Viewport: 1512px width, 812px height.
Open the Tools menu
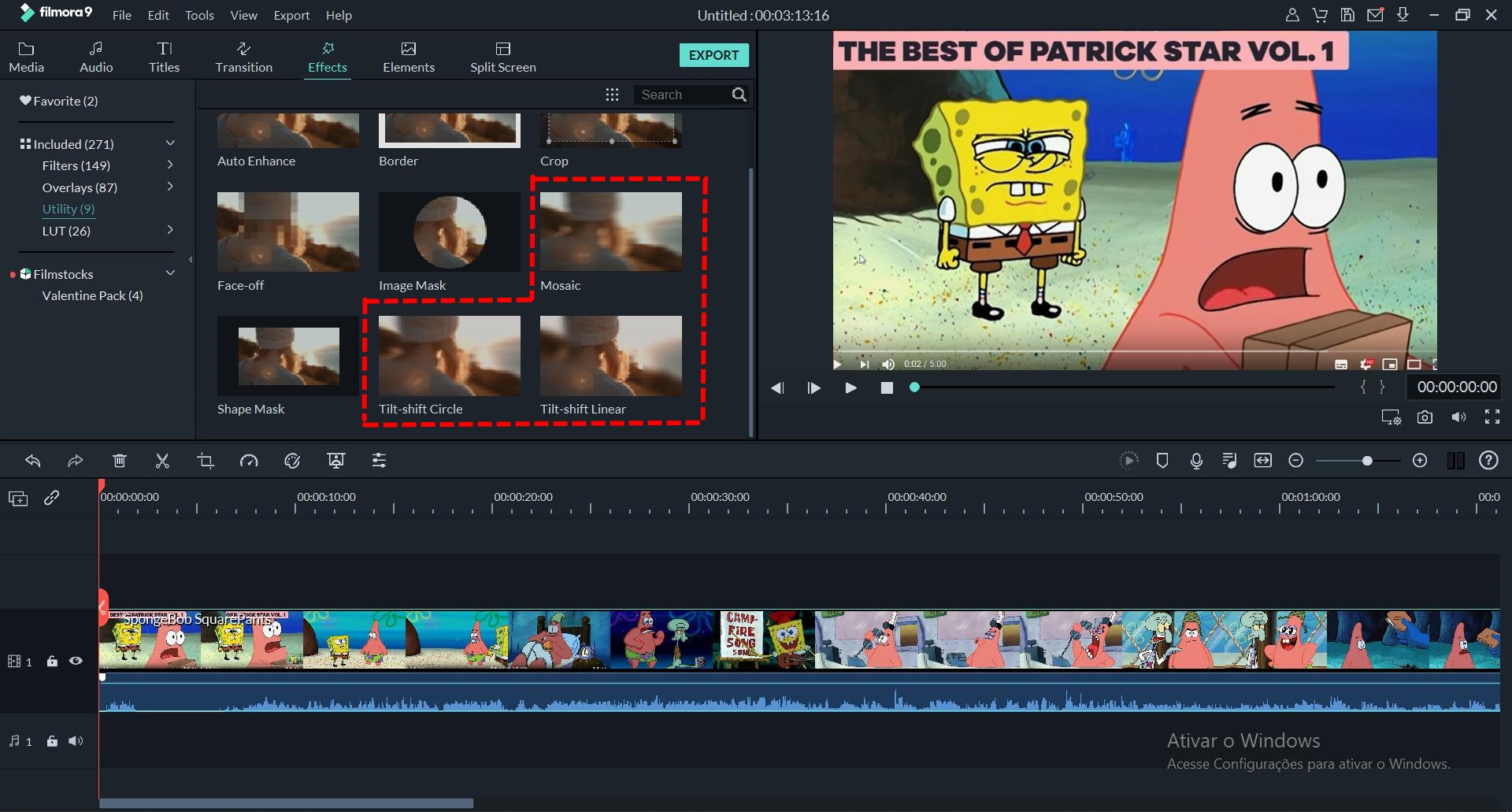[x=199, y=15]
